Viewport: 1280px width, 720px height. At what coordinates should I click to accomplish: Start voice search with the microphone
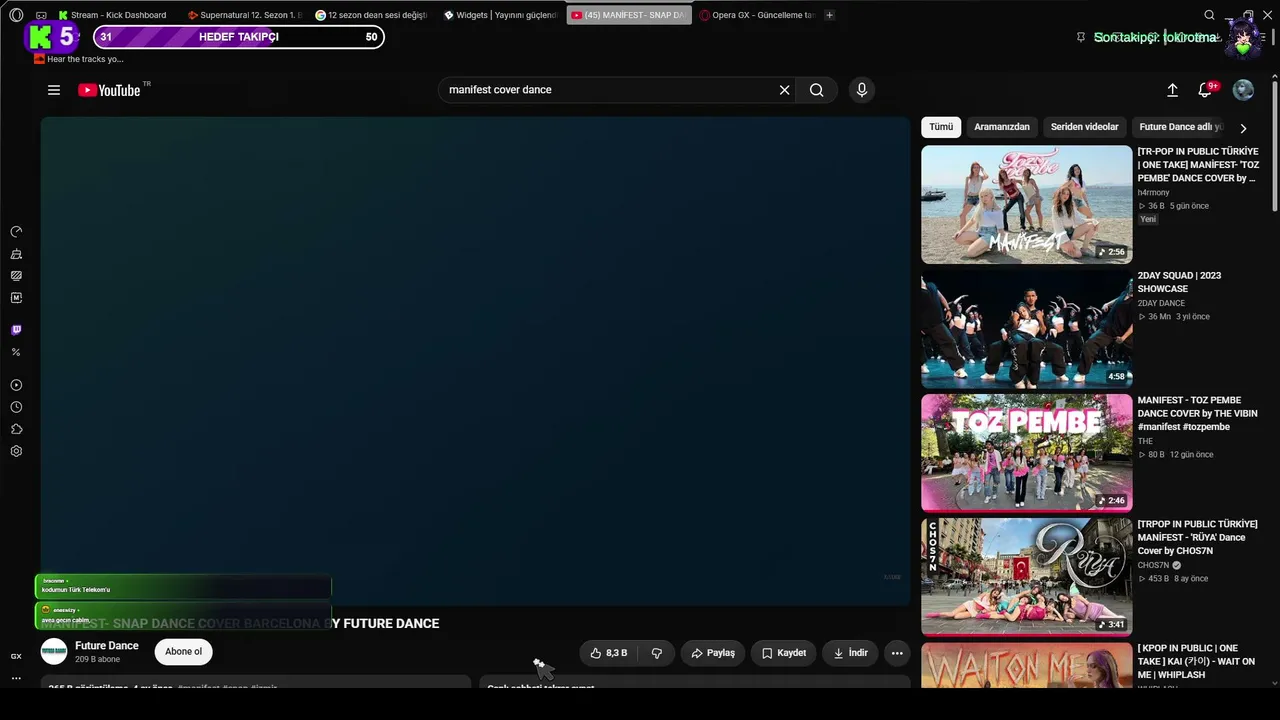tap(862, 90)
